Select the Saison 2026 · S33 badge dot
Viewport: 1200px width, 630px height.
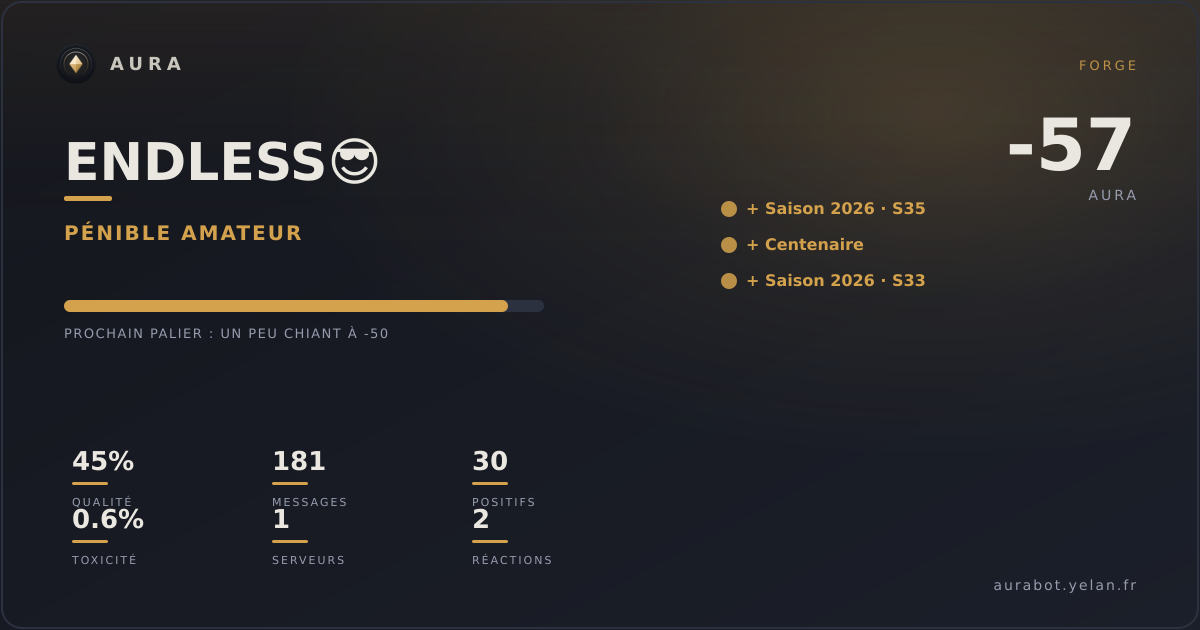(729, 281)
